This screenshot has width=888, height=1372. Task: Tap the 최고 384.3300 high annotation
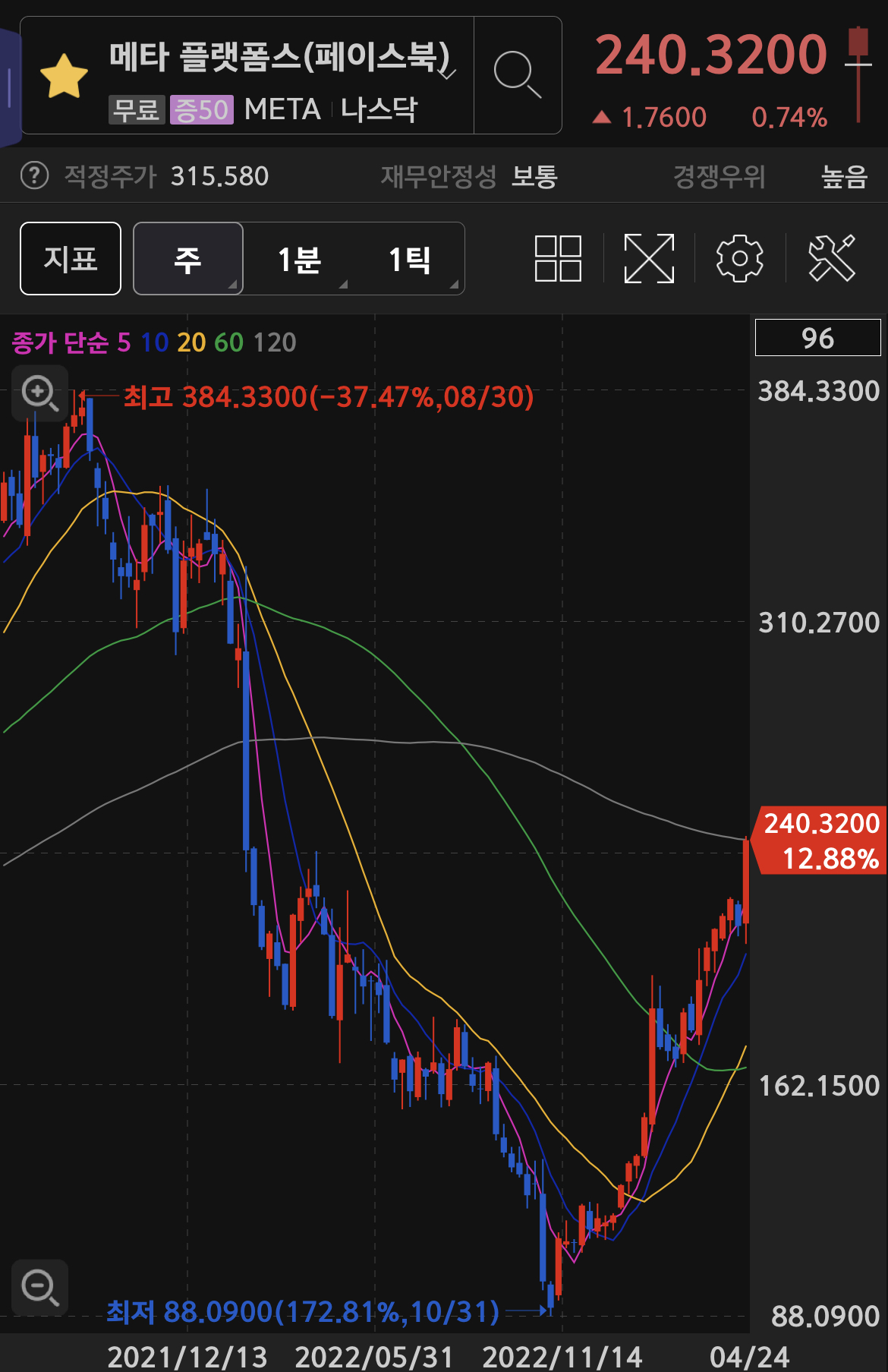click(x=329, y=396)
